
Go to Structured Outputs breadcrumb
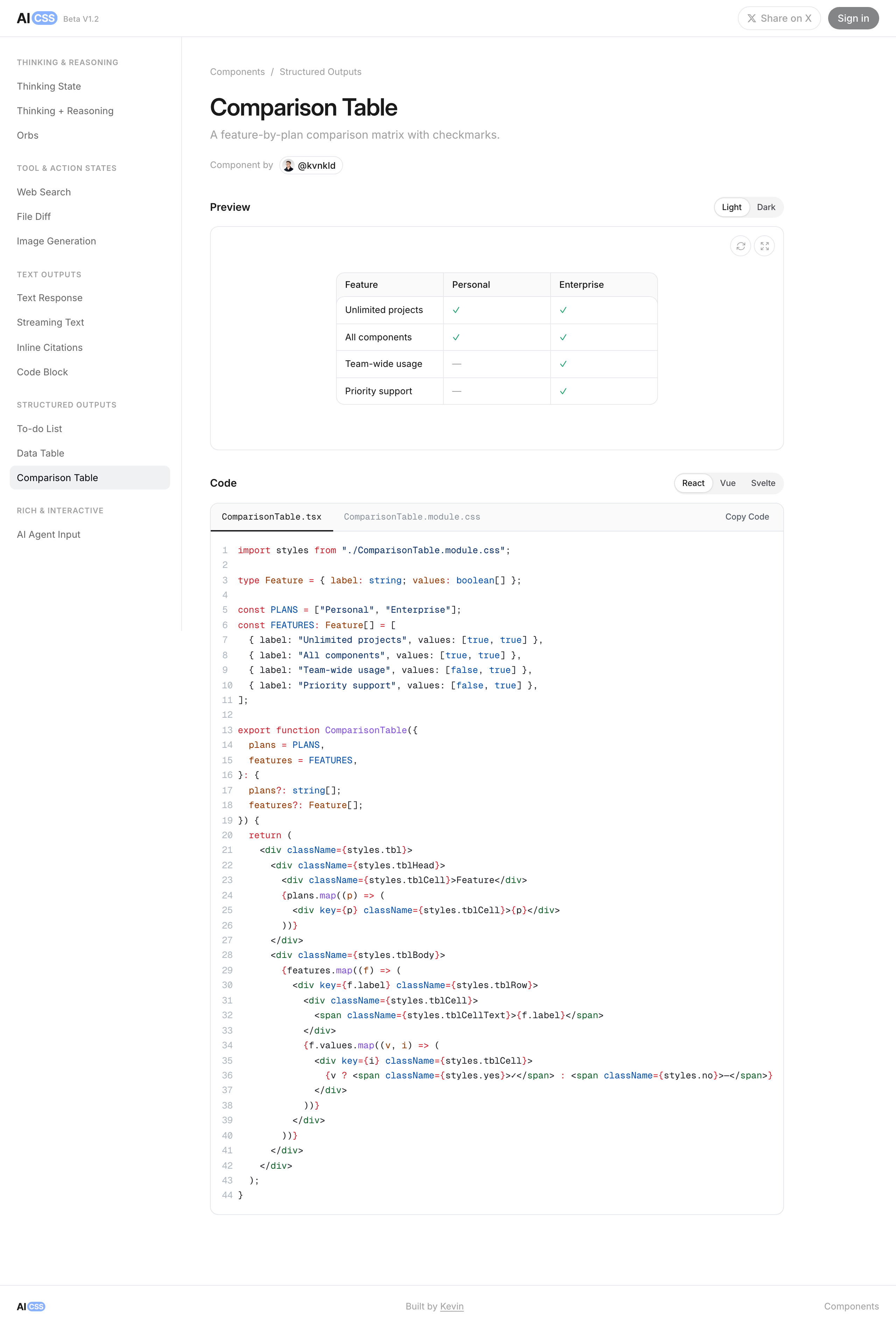[x=320, y=72]
